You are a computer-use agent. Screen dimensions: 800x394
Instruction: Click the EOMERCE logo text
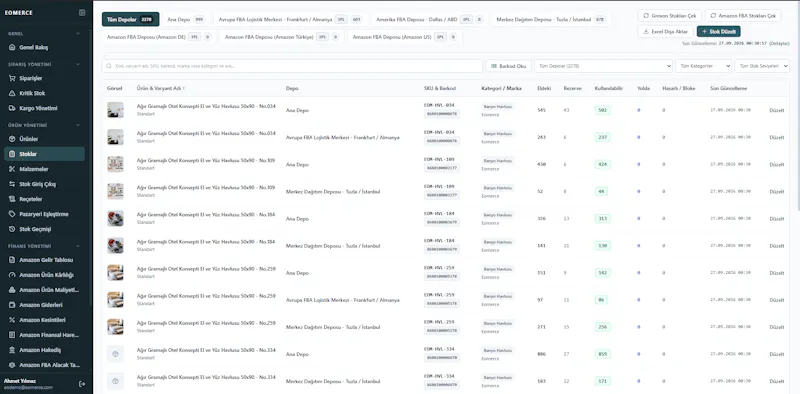click(18, 13)
